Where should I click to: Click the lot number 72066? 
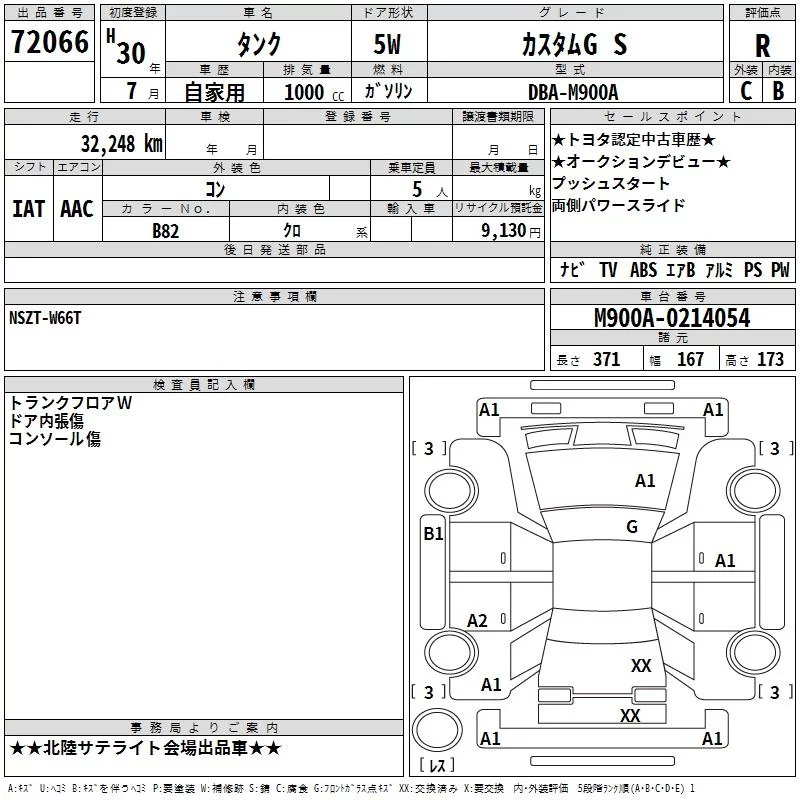click(x=50, y=42)
